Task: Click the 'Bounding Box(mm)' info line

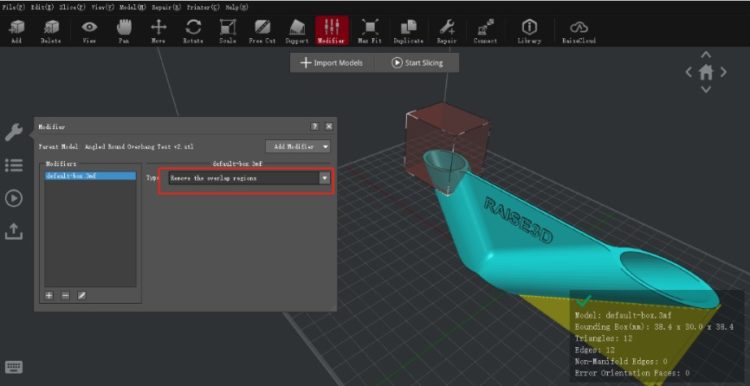Action: pos(653,328)
